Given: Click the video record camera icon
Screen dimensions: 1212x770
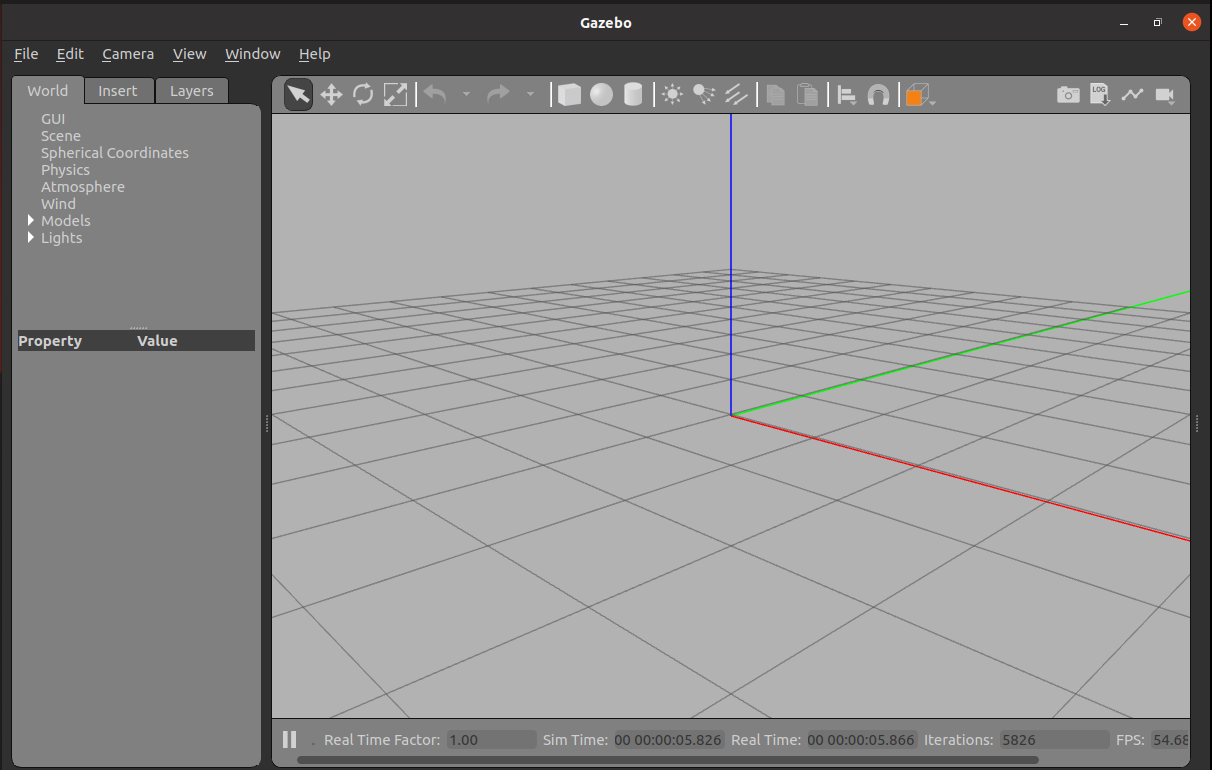Looking at the screenshot, I should click(x=1165, y=95).
